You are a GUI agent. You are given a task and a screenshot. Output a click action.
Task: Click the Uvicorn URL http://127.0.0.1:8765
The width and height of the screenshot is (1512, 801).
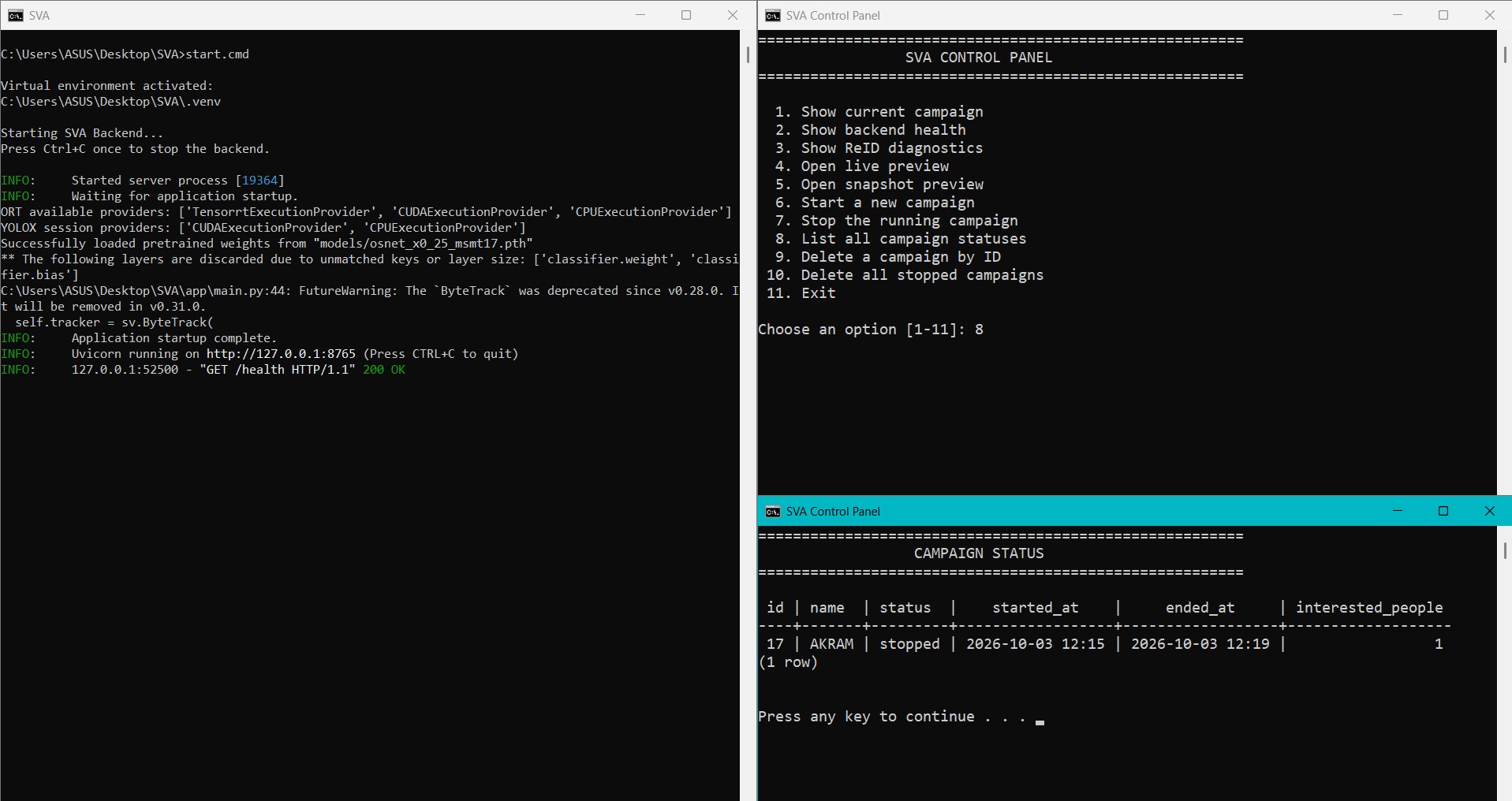click(281, 354)
